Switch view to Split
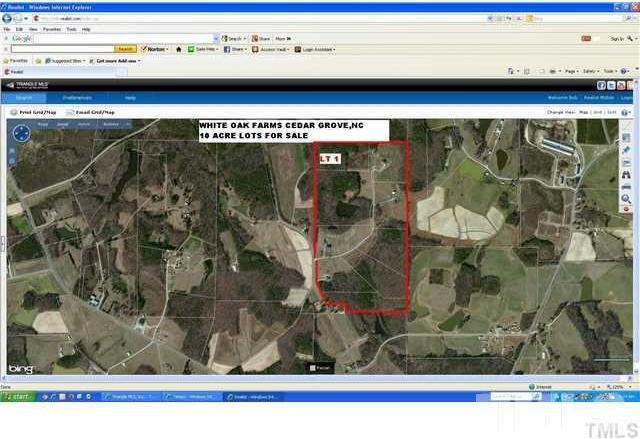The height and width of the screenshot is (439, 640). click(612, 112)
